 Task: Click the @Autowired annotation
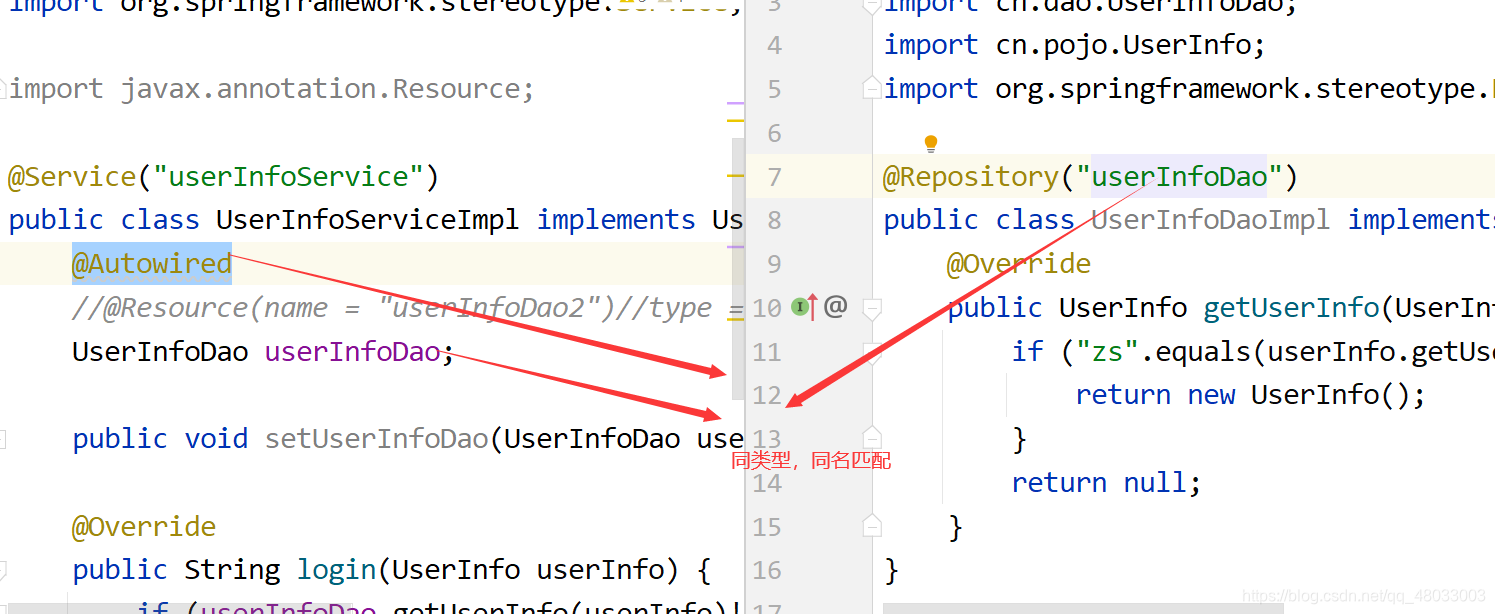click(x=151, y=264)
